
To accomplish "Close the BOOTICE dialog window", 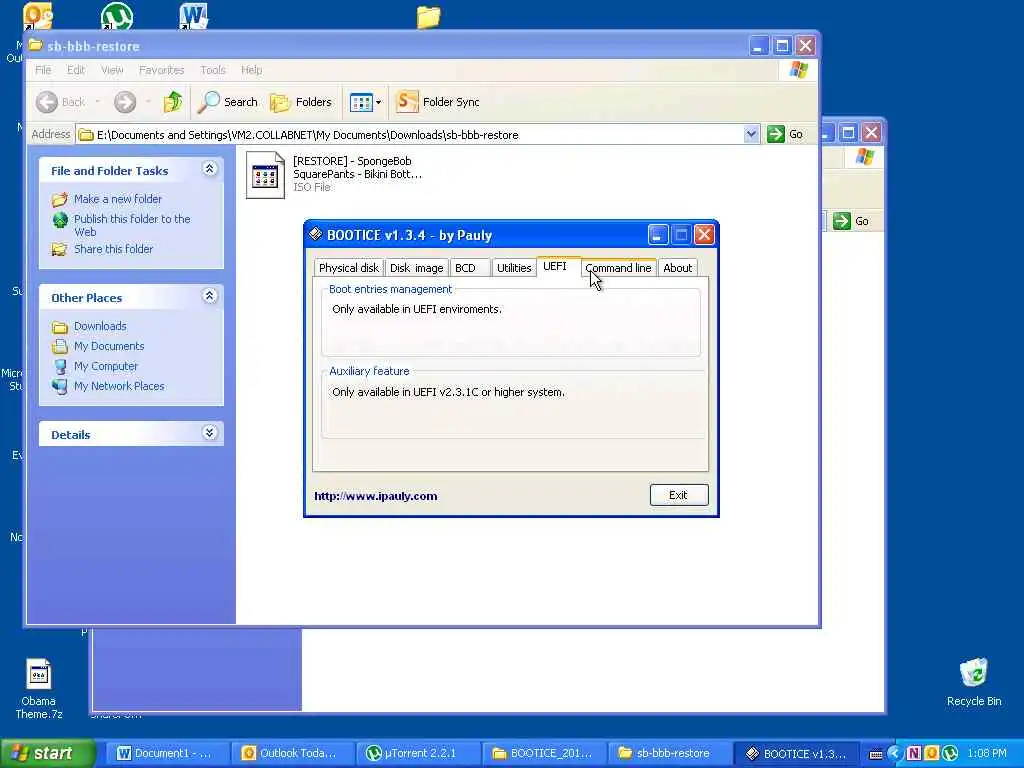I will [703, 234].
